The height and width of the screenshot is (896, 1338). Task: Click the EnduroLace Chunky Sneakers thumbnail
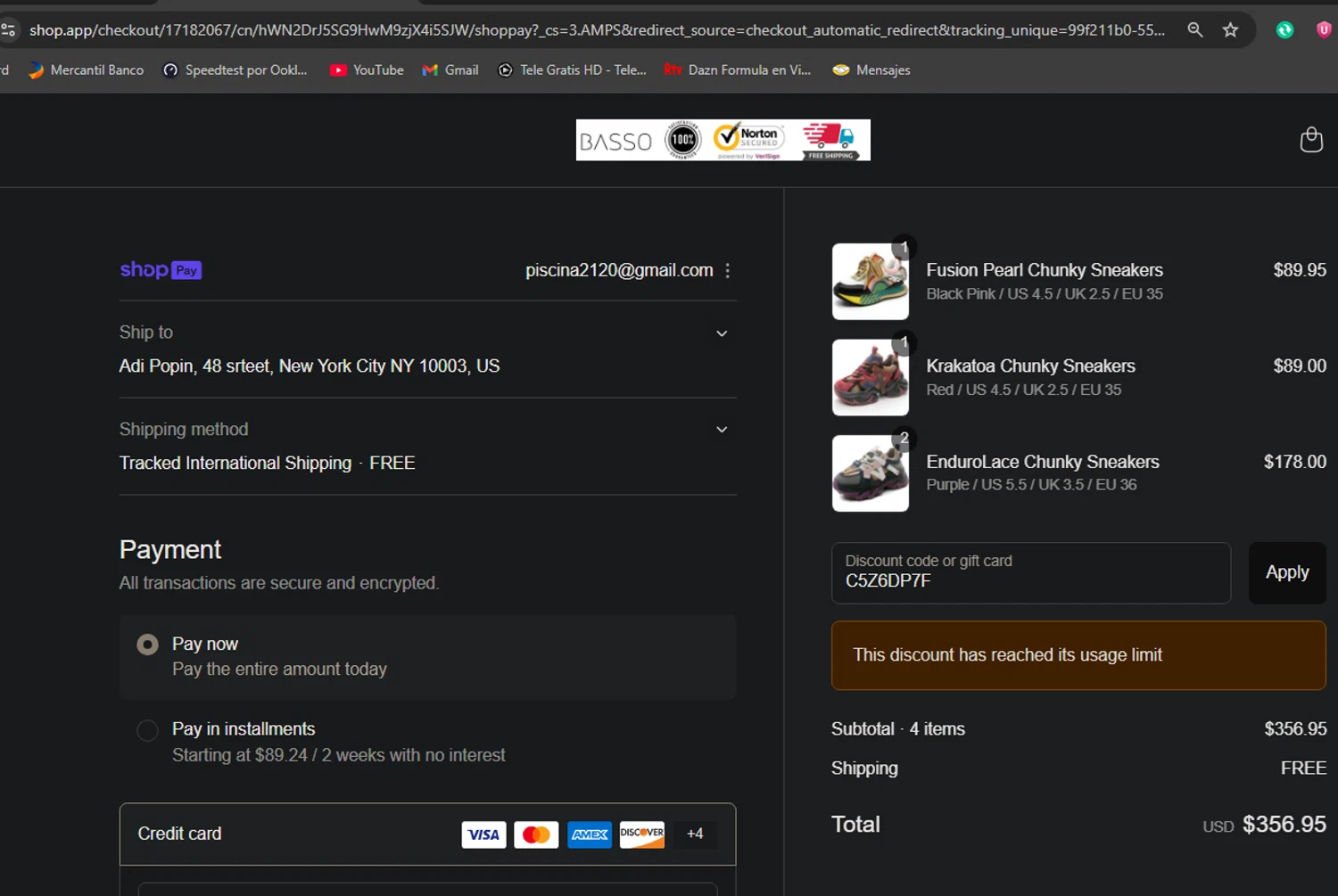click(x=871, y=473)
